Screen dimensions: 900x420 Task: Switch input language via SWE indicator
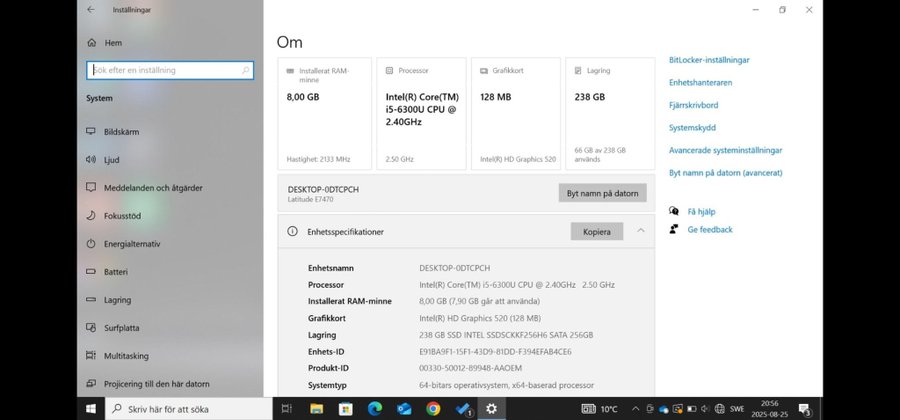click(737, 409)
